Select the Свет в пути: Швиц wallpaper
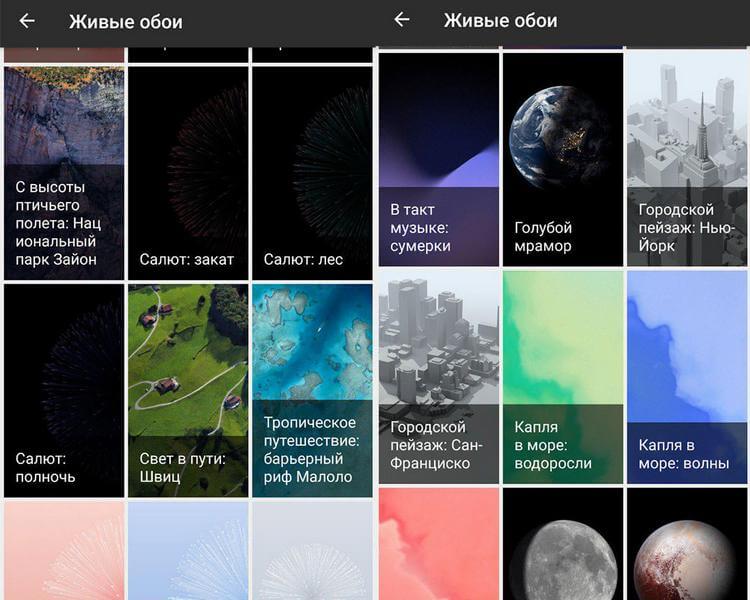 188,391
